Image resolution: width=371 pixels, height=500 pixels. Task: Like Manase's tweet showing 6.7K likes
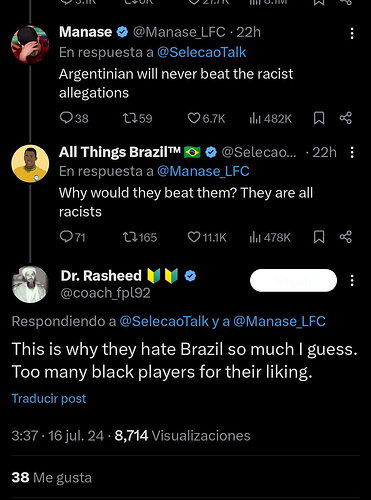coord(193,118)
